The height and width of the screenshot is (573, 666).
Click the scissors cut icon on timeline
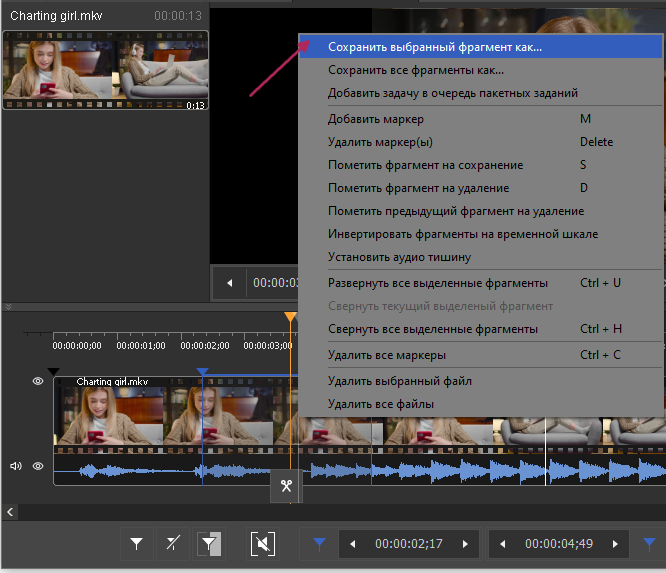click(286, 486)
